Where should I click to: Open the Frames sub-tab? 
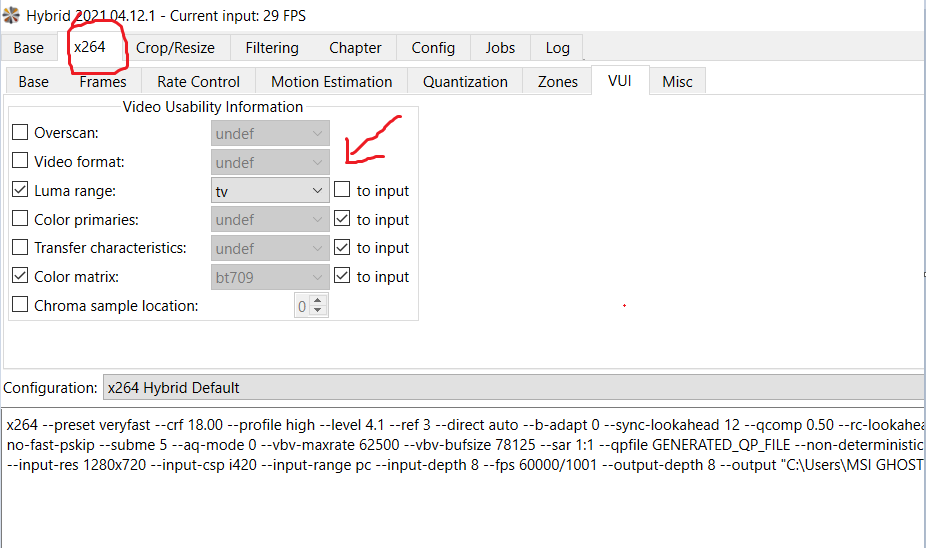coord(103,81)
